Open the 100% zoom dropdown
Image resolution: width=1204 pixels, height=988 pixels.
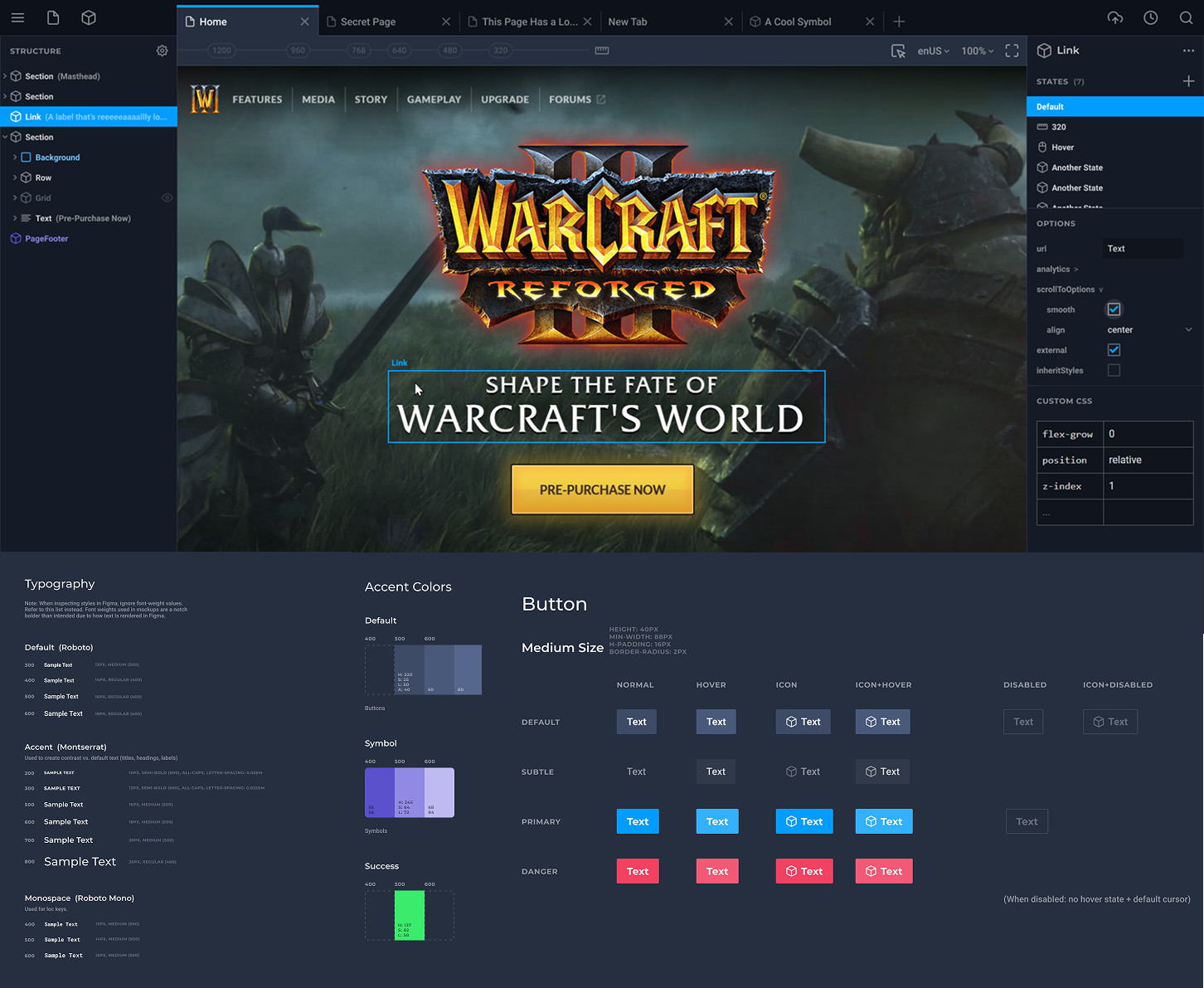coord(976,51)
